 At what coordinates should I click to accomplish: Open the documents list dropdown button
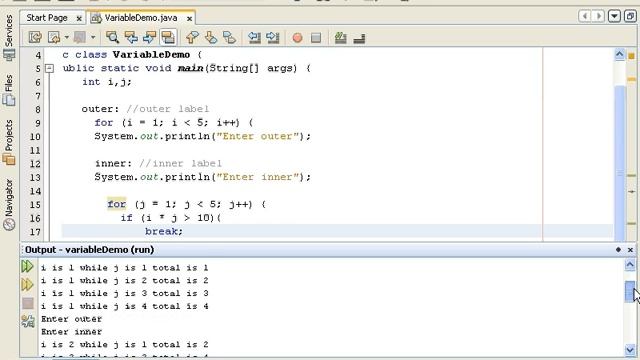[x=614, y=16]
